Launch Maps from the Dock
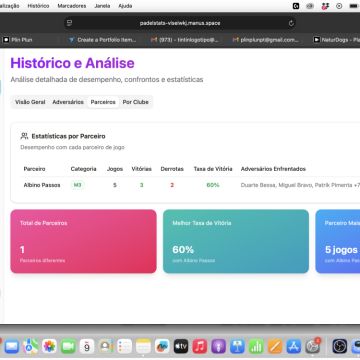Screen dimensions: 360x360 pos(30,347)
